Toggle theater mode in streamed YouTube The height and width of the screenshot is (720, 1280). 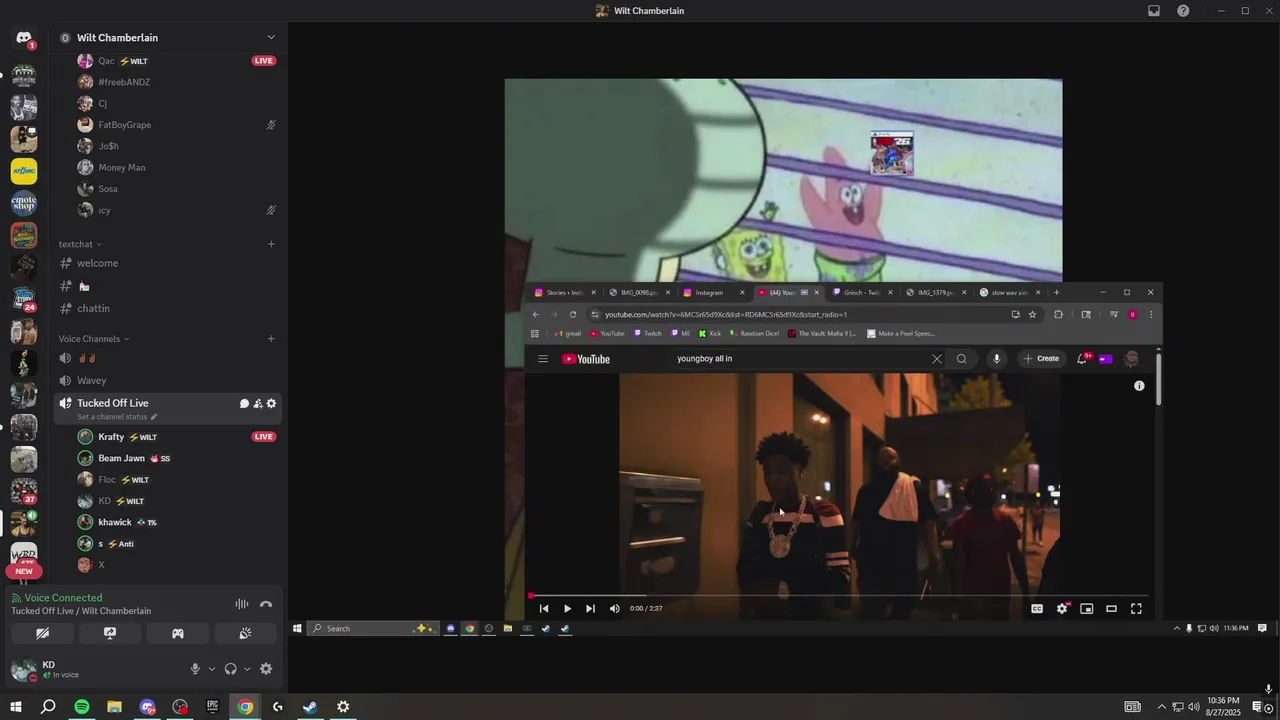pyautogui.click(x=1111, y=608)
